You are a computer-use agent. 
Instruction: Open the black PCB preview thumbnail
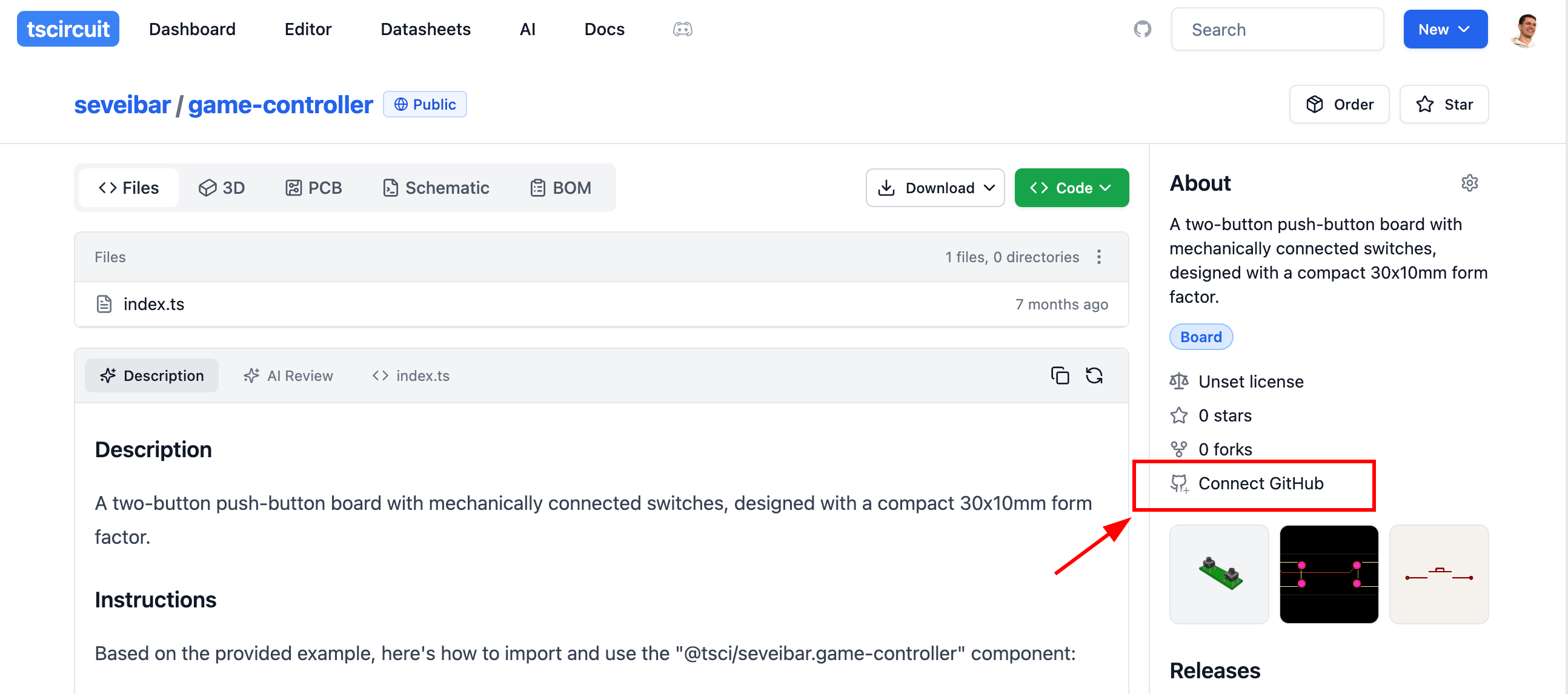[x=1329, y=573]
